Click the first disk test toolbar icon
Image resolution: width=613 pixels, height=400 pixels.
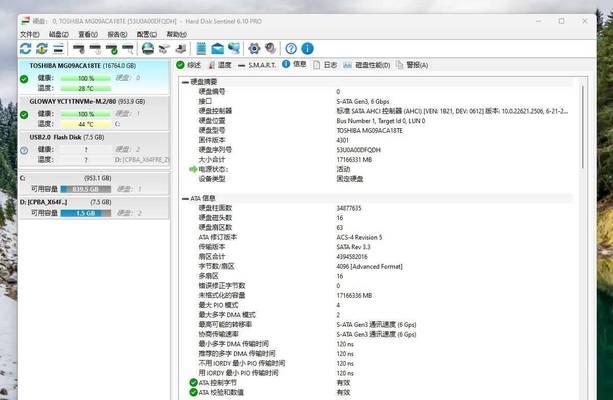point(79,49)
